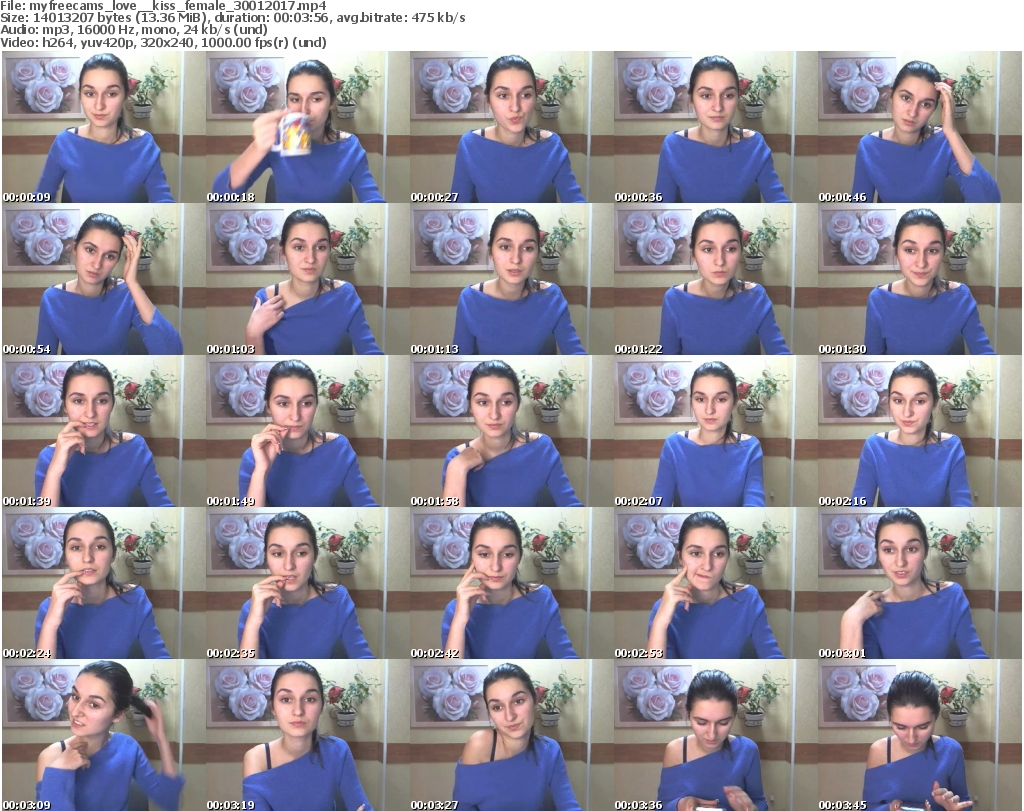Screen dimensions: 1024x811
Task: Select the thumbnail stamped 00:00:54
Action: tap(104, 279)
